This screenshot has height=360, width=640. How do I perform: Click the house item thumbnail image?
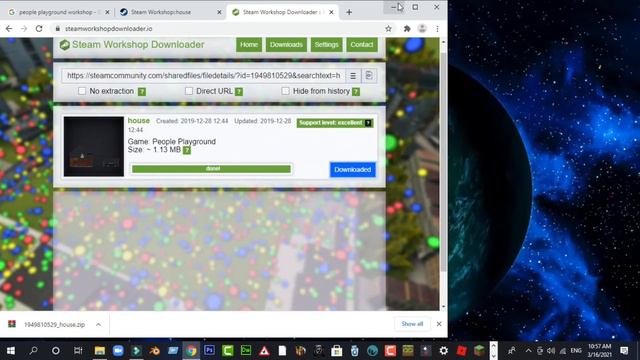click(x=94, y=147)
